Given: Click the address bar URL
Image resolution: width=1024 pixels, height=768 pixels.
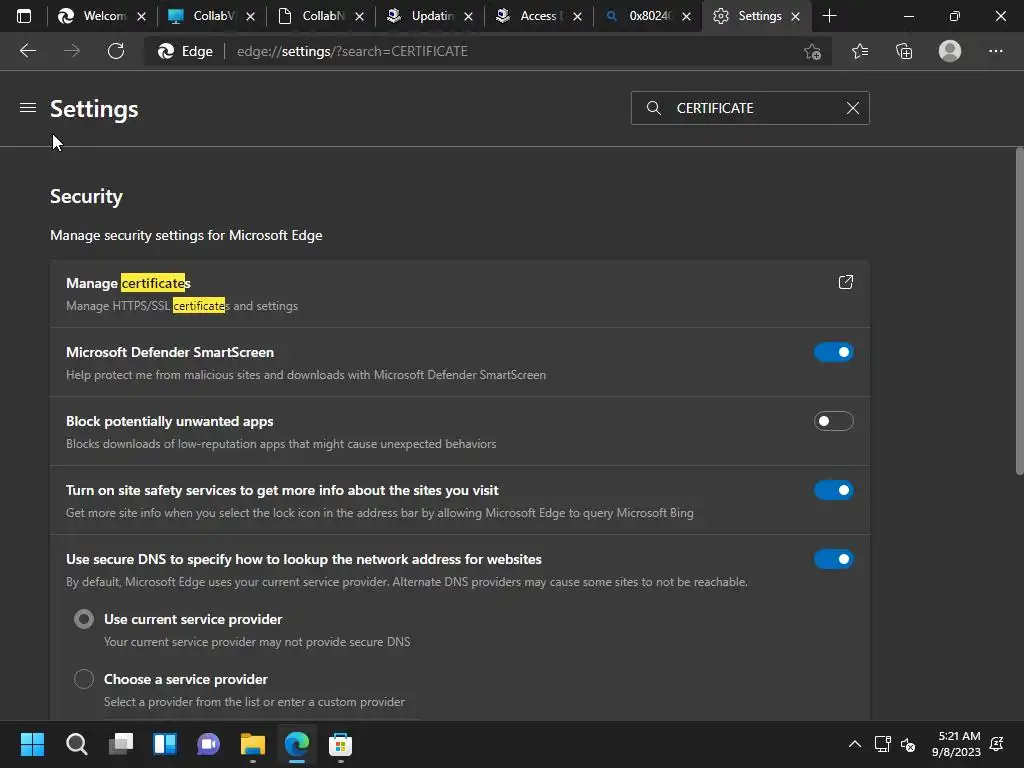Looking at the screenshot, I should 352,51.
